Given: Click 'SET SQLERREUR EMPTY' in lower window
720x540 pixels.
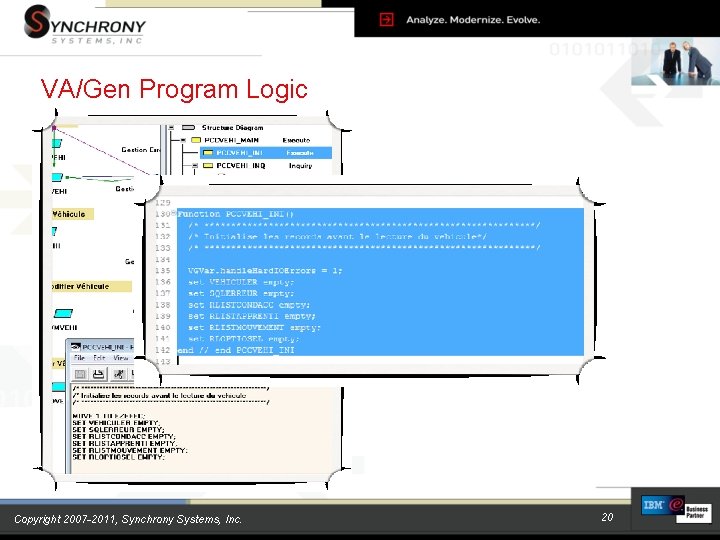Looking at the screenshot, I should pos(118,429).
